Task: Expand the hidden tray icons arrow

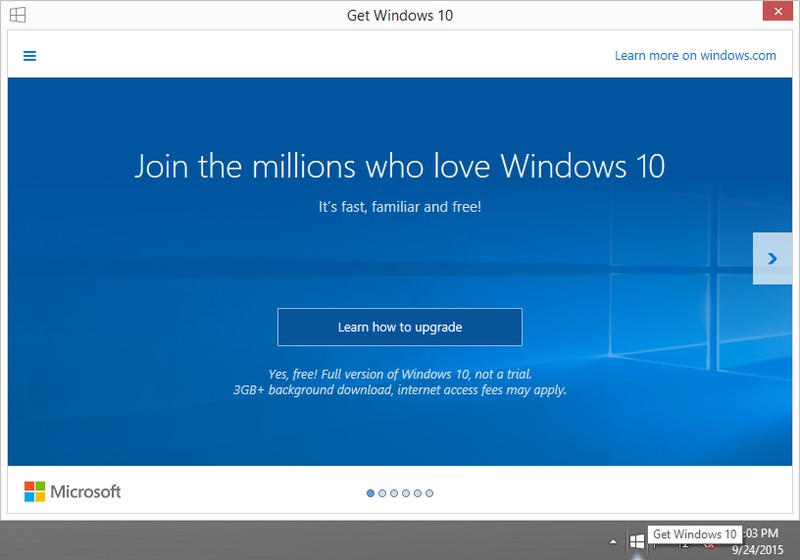Action: point(613,541)
